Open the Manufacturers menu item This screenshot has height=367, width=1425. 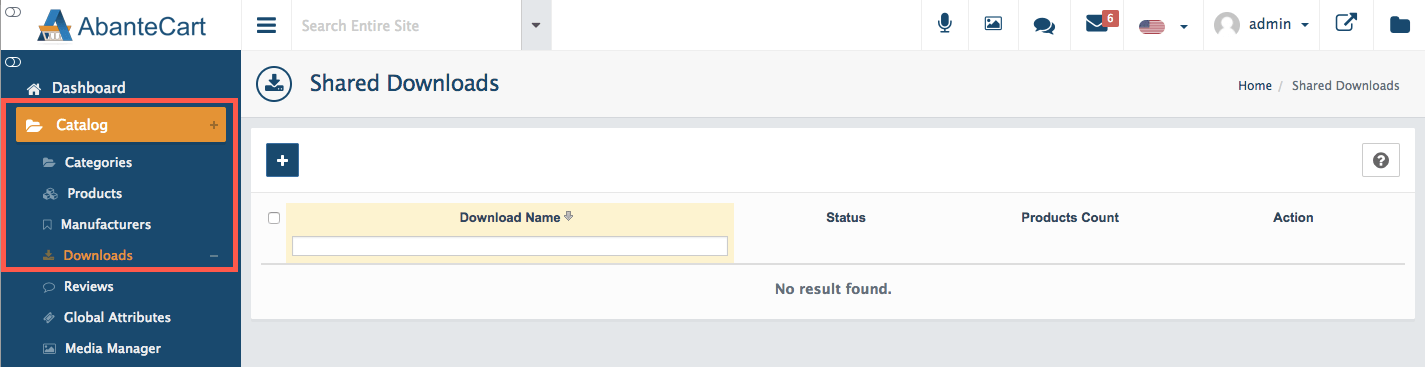click(x=105, y=224)
